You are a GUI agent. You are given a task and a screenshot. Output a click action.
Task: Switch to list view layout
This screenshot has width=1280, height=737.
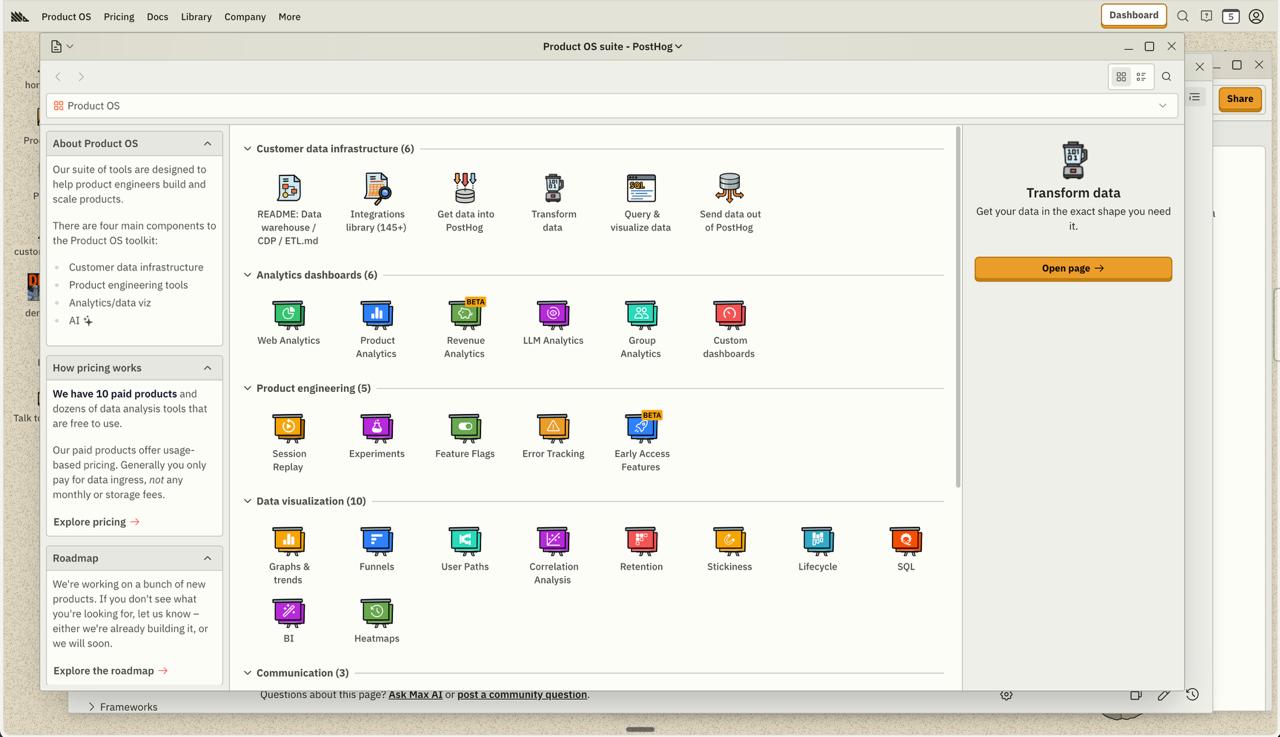point(1141,77)
